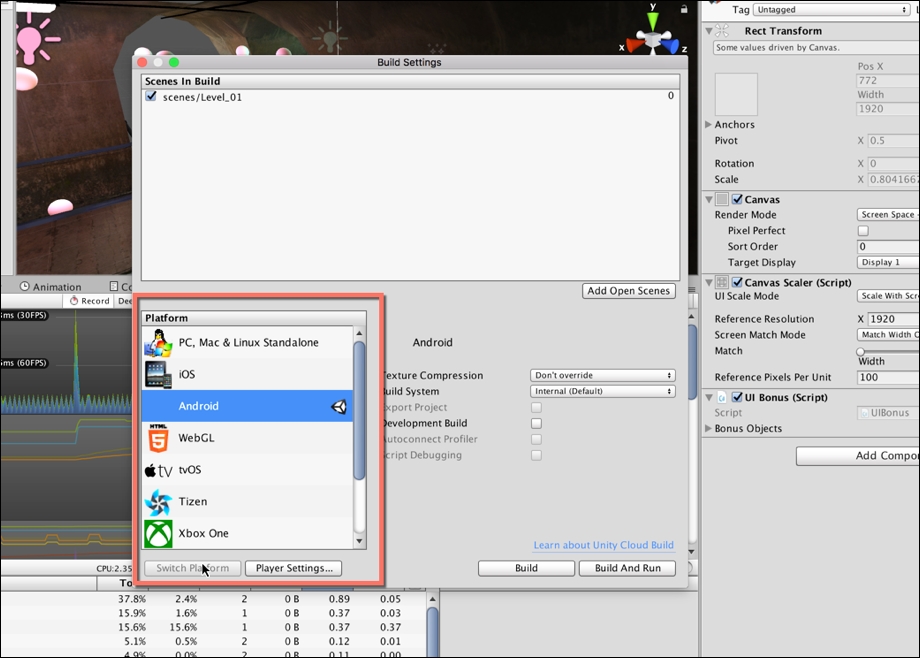
Task: Click the Build And Run button
Action: pos(627,568)
